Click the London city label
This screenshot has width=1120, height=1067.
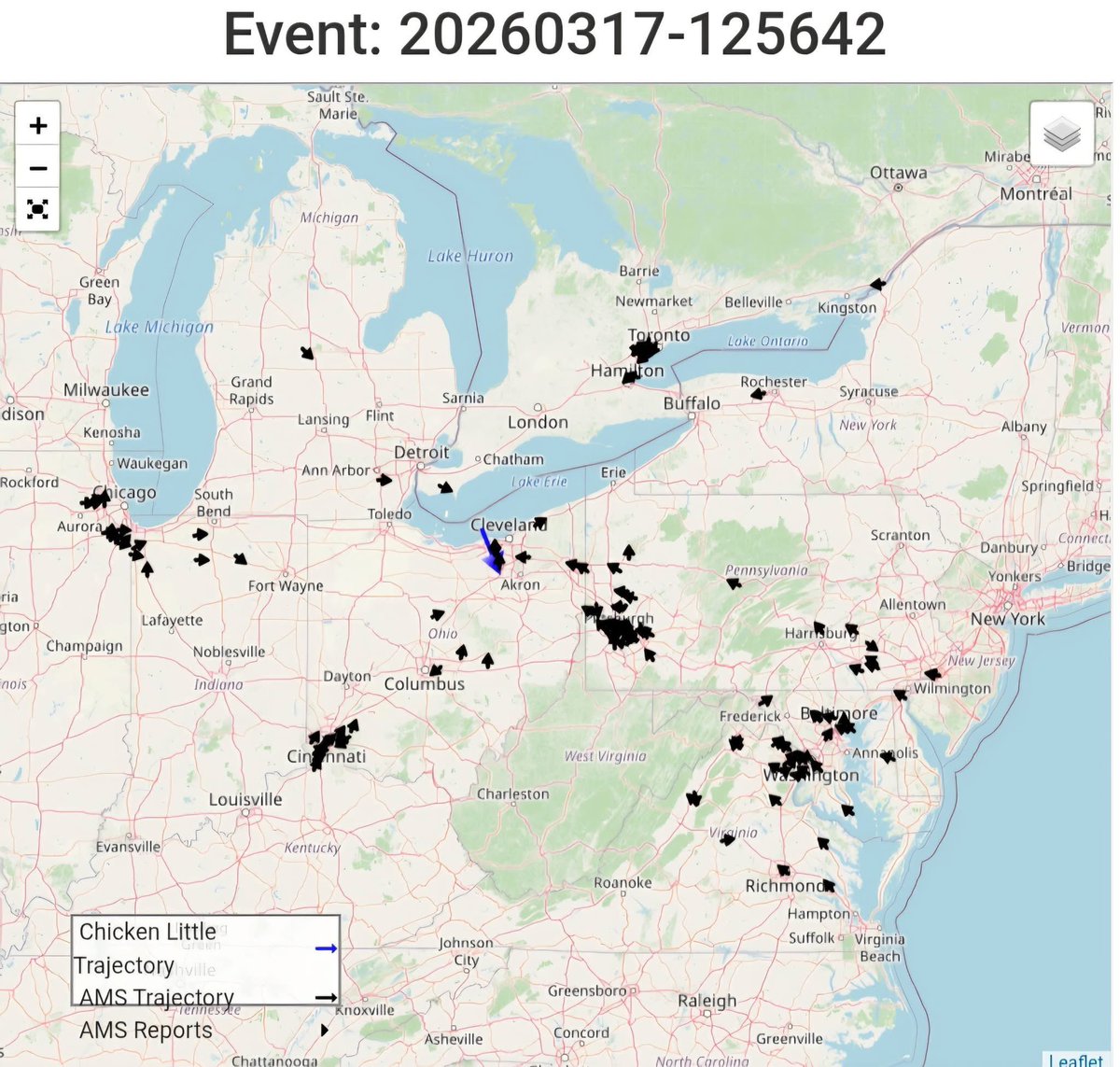[x=538, y=422]
